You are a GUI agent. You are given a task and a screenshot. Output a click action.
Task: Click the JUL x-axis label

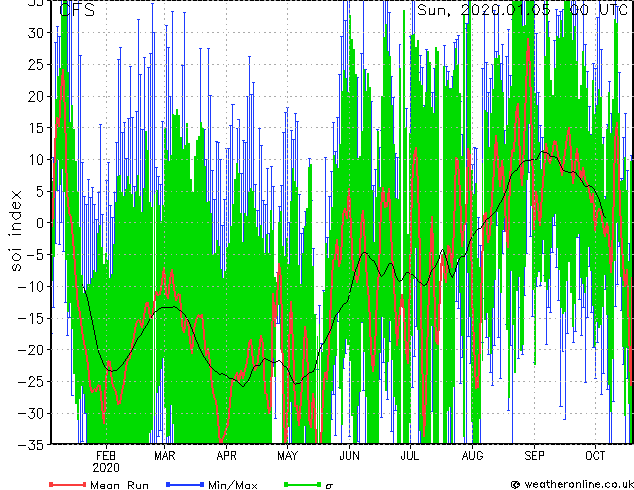(x=410, y=456)
